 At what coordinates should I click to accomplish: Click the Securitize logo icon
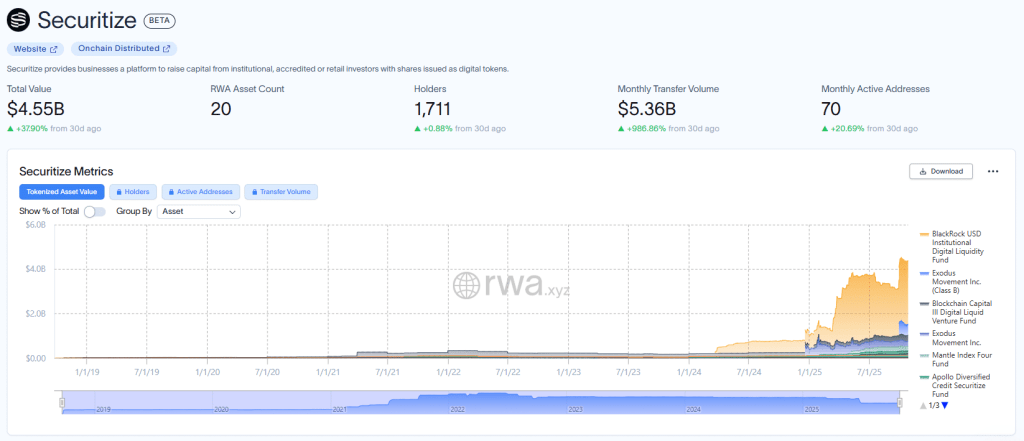click(x=19, y=19)
